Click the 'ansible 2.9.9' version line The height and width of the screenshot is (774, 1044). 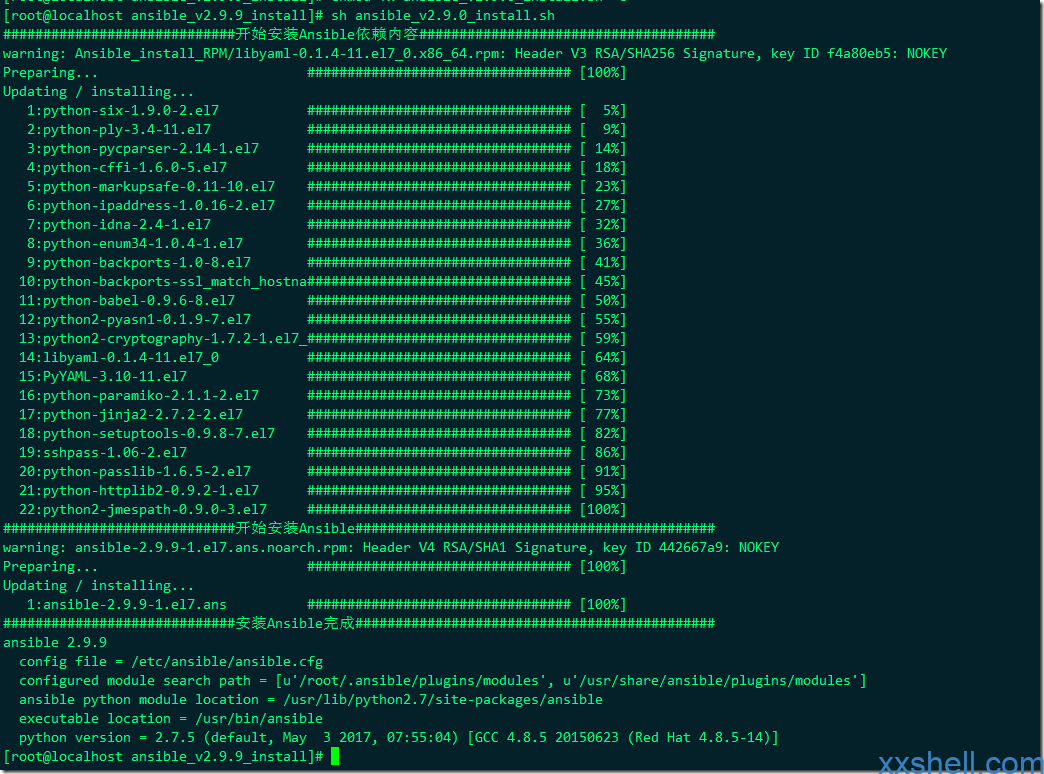click(x=55, y=643)
